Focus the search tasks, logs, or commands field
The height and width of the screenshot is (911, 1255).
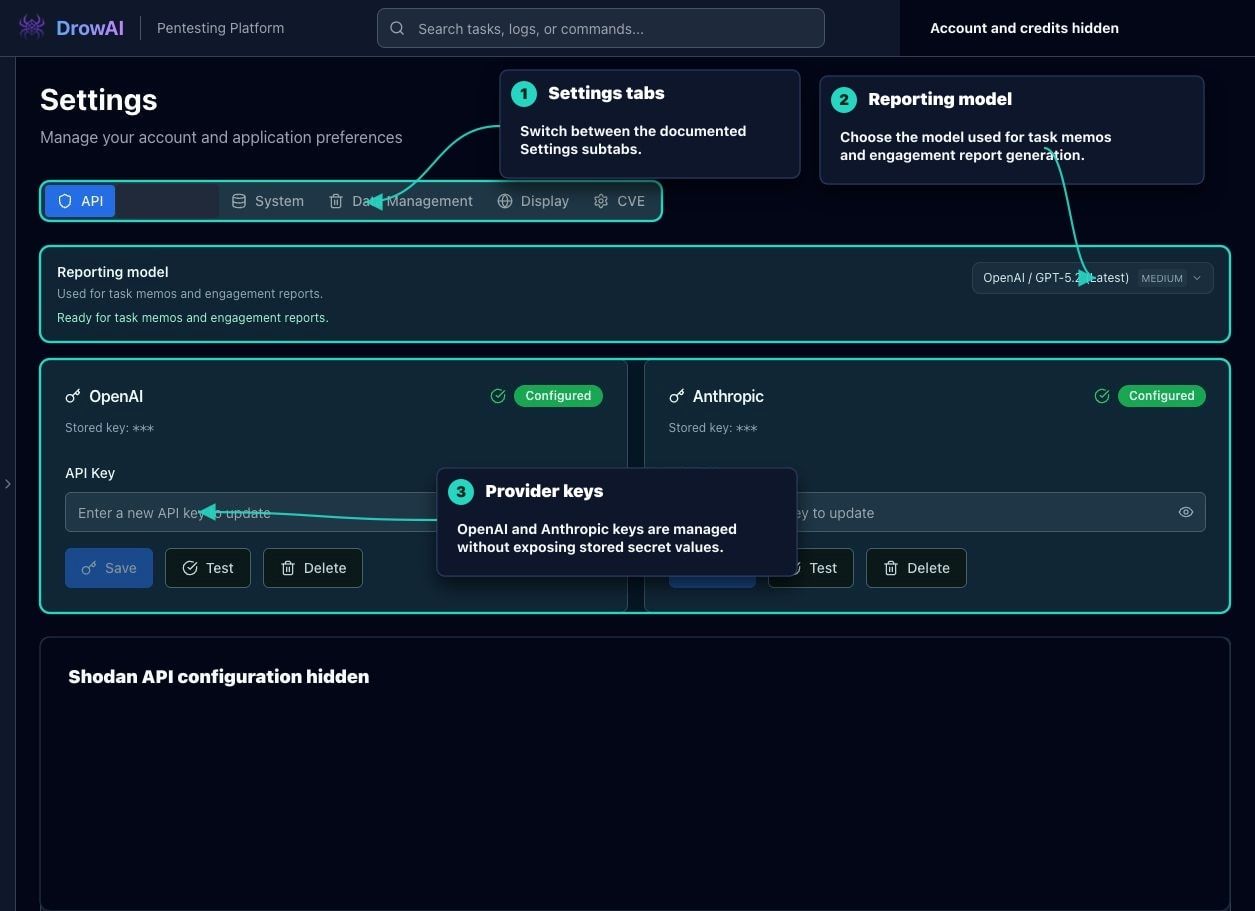click(601, 28)
